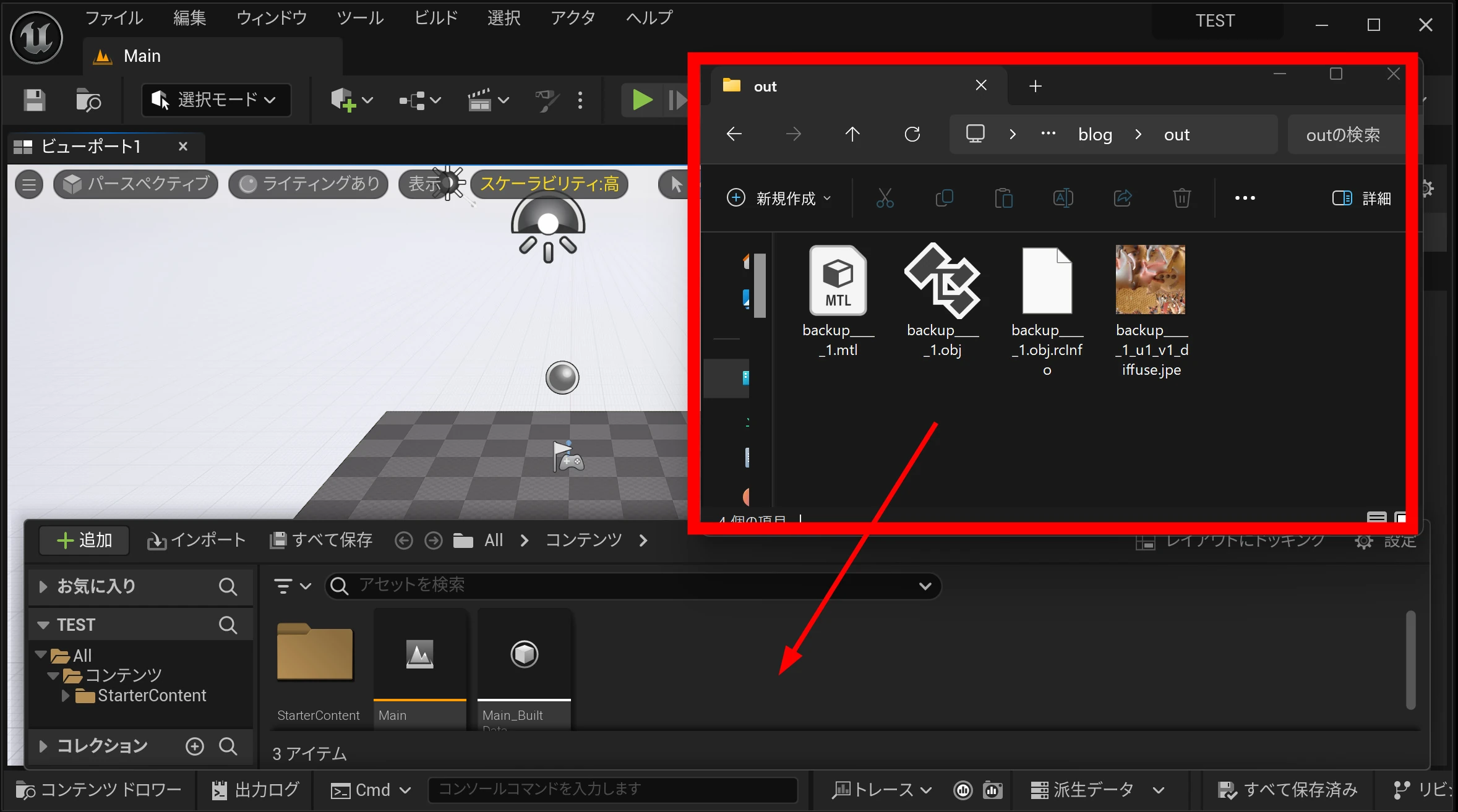This screenshot has width=1458, height=812.
Task: Click the trash delete icon in Explorer
Action: [x=1181, y=198]
